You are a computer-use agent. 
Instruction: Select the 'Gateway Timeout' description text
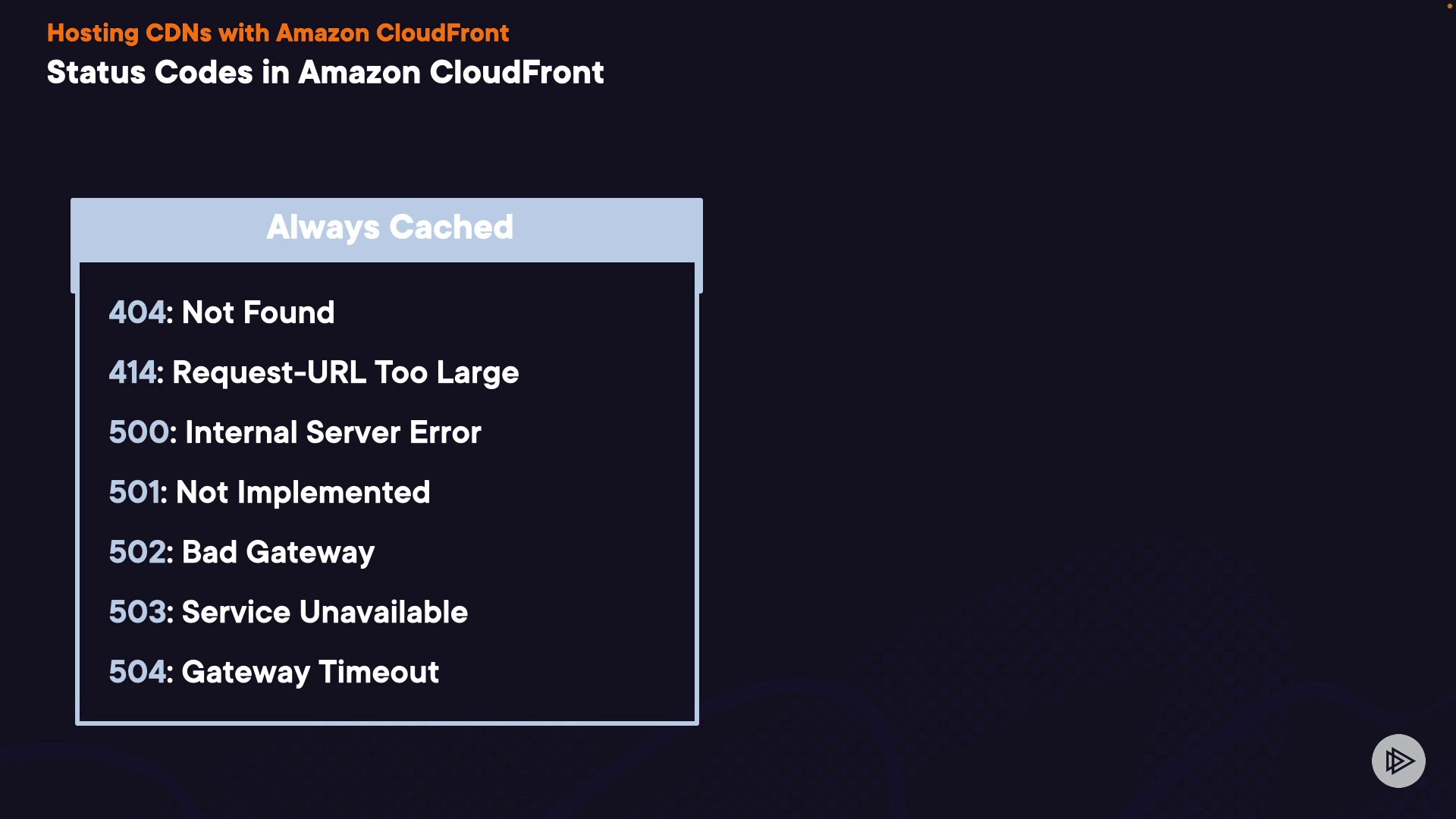coord(310,672)
